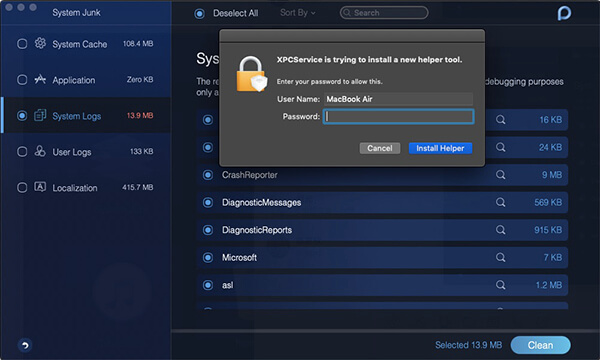The image size is (600, 360).
Task: Toggle the Application checkbox
Action: pyautogui.click(x=22, y=80)
